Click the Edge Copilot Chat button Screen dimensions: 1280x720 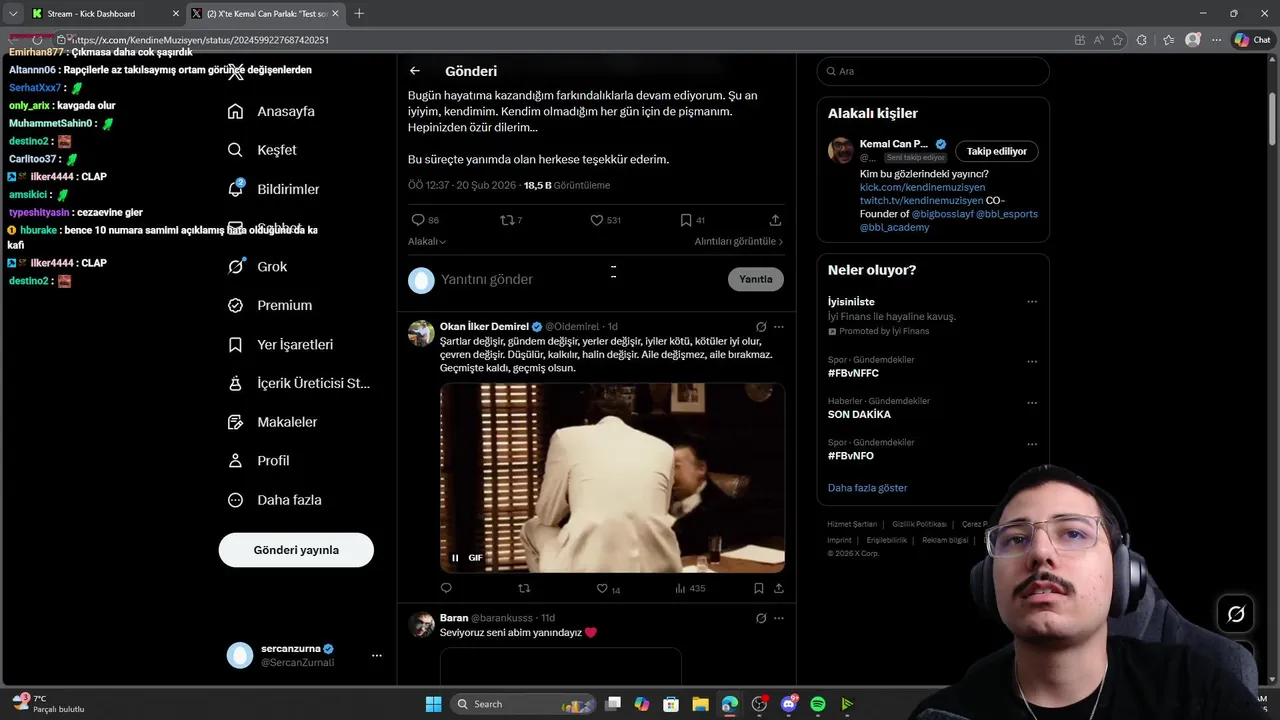tap(1252, 40)
